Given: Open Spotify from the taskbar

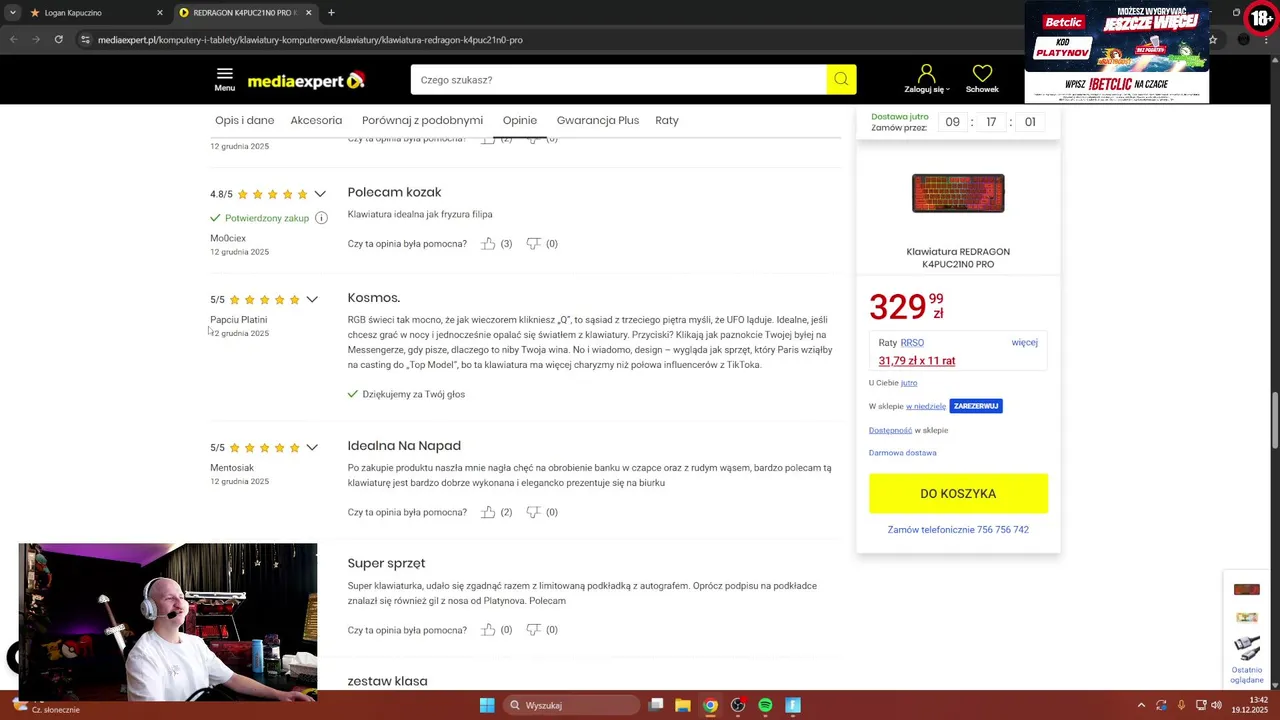Looking at the screenshot, I should coord(765,705).
